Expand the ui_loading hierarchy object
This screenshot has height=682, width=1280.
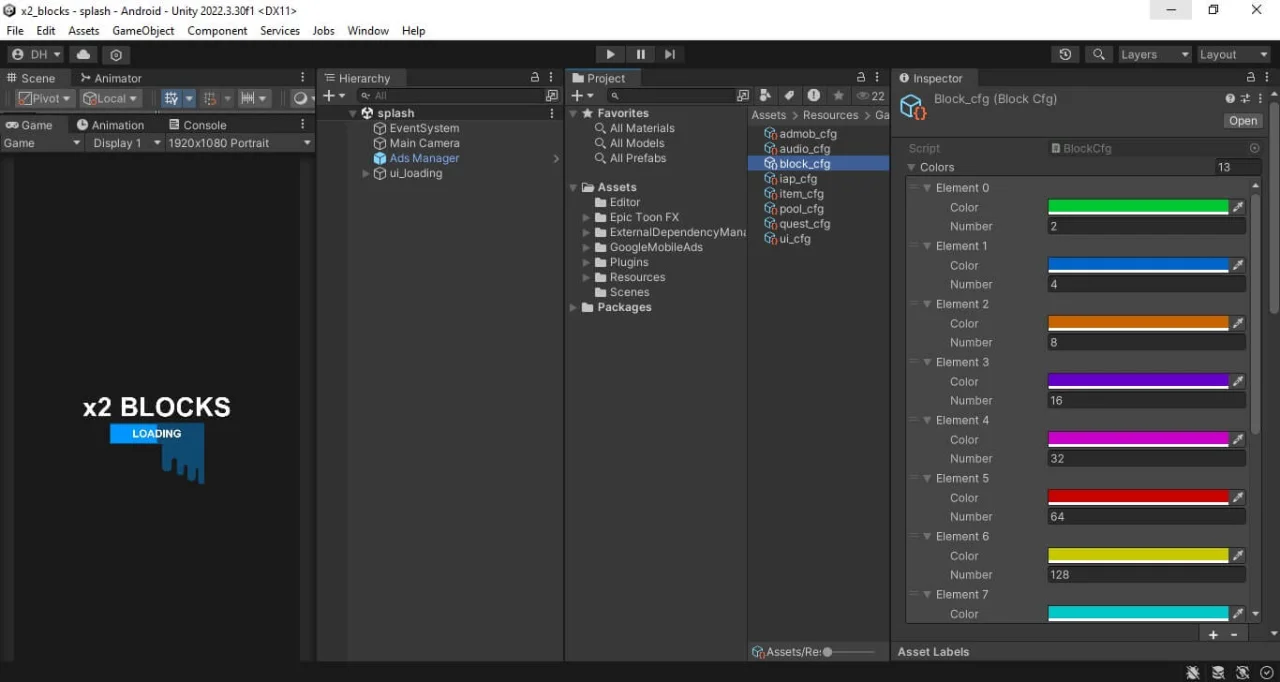pos(366,173)
